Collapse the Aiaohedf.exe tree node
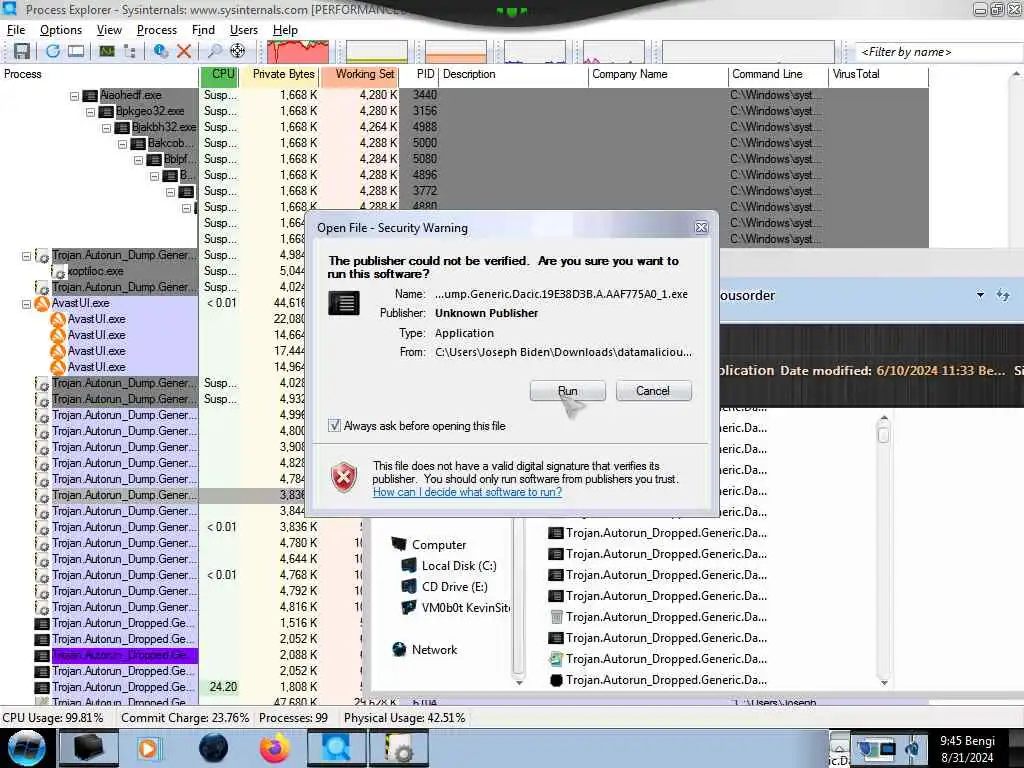This screenshot has height=768, width=1024. point(74,95)
